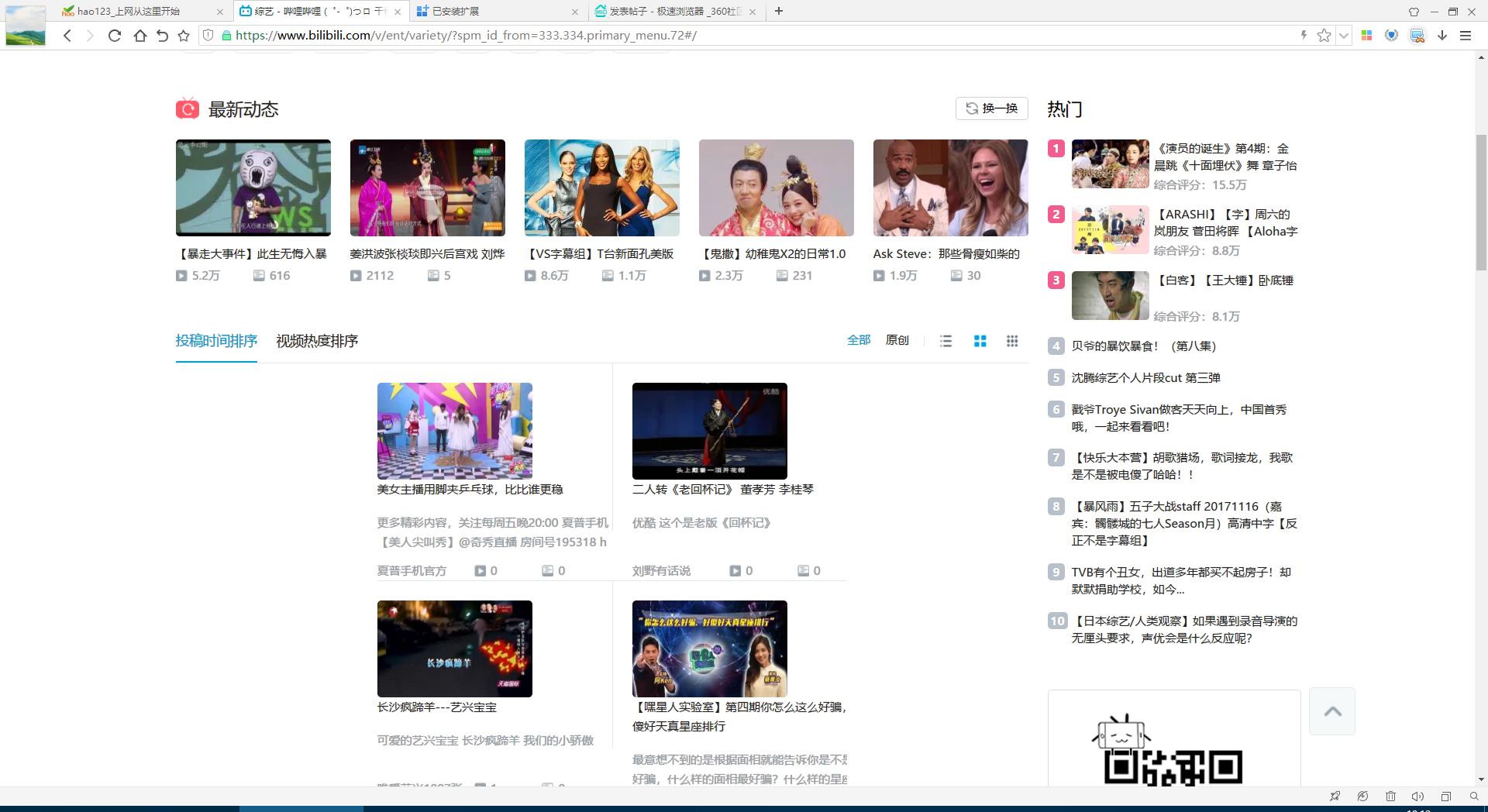Bookmark page with star inside address bar
Image resolution: width=1488 pixels, height=812 pixels.
pyautogui.click(x=1324, y=35)
